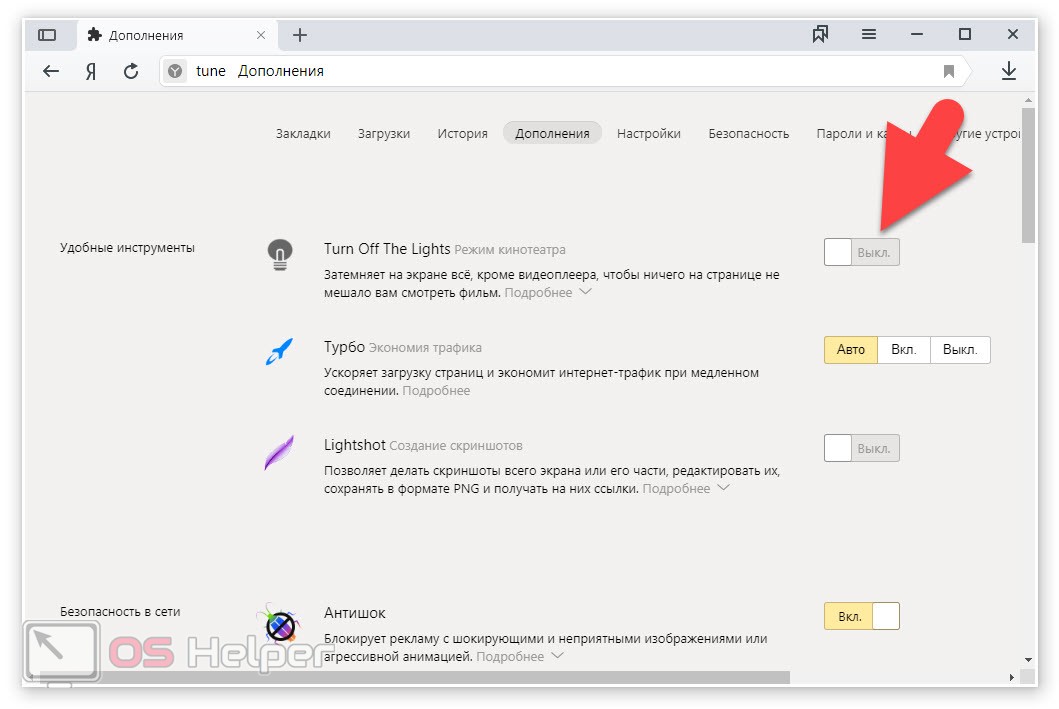Expand Подробнее for Антишок
This screenshot has height=709, width=1059.
click(519, 656)
